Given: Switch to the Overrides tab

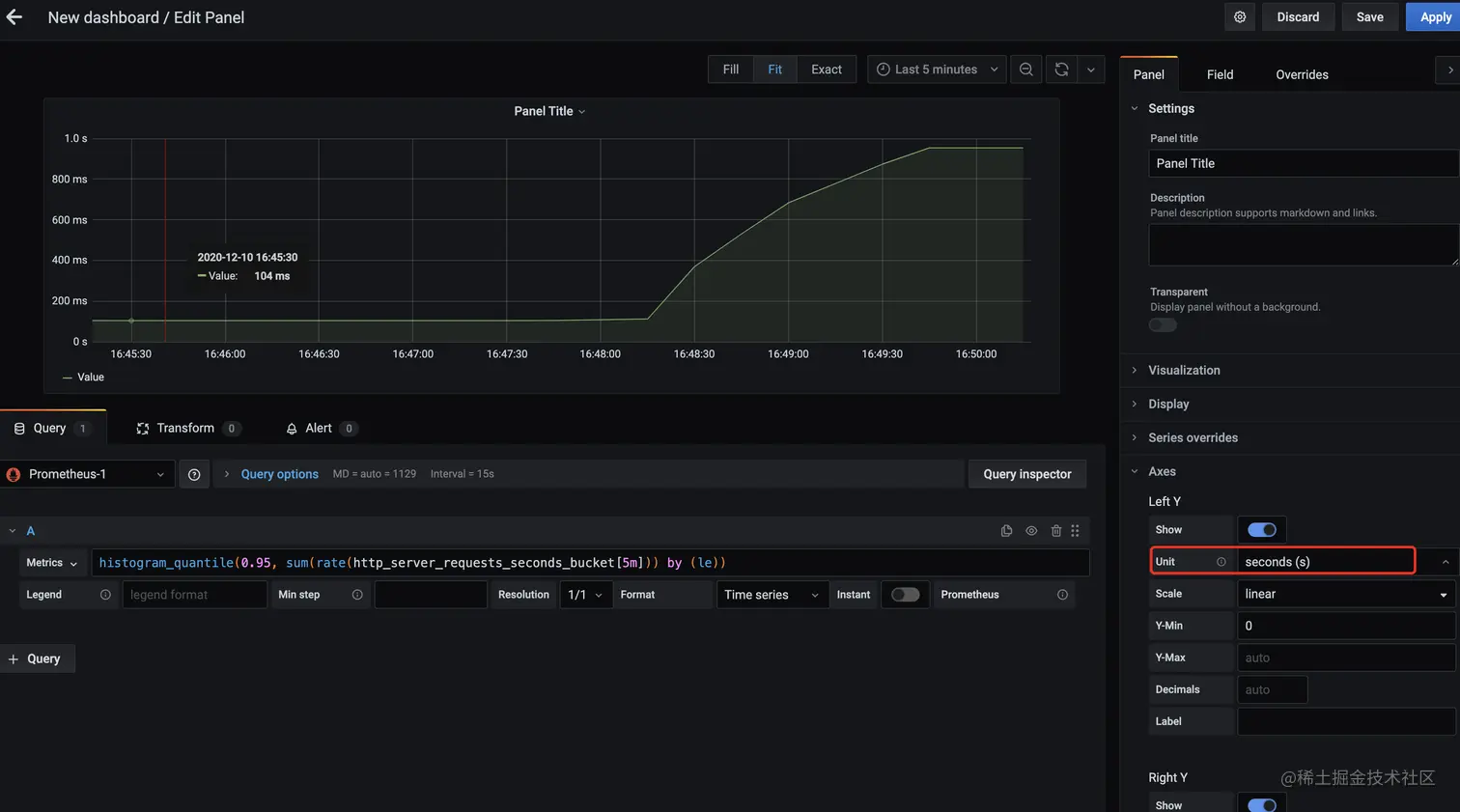Looking at the screenshot, I should point(1302,74).
